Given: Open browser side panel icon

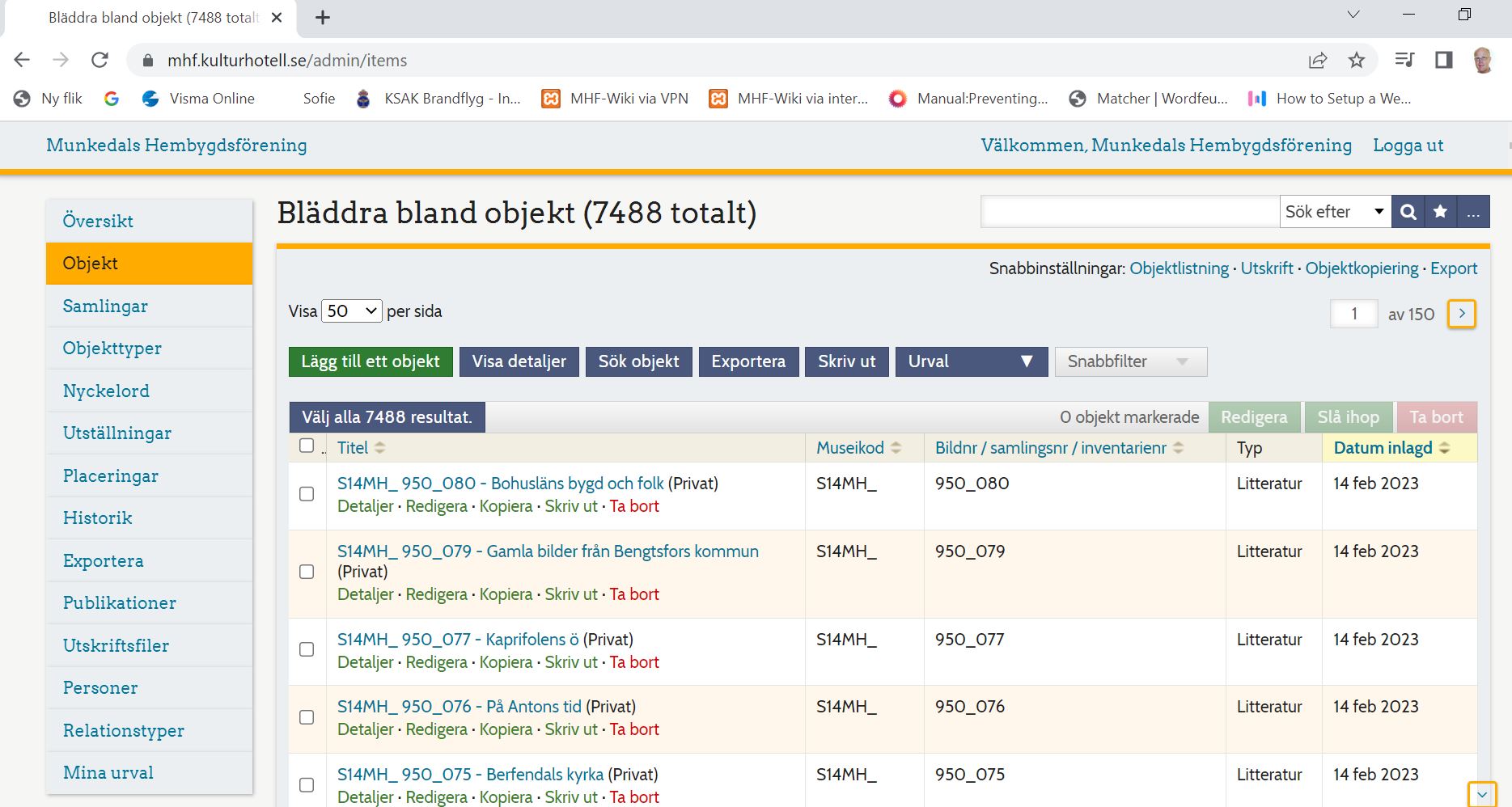Looking at the screenshot, I should click(1444, 60).
